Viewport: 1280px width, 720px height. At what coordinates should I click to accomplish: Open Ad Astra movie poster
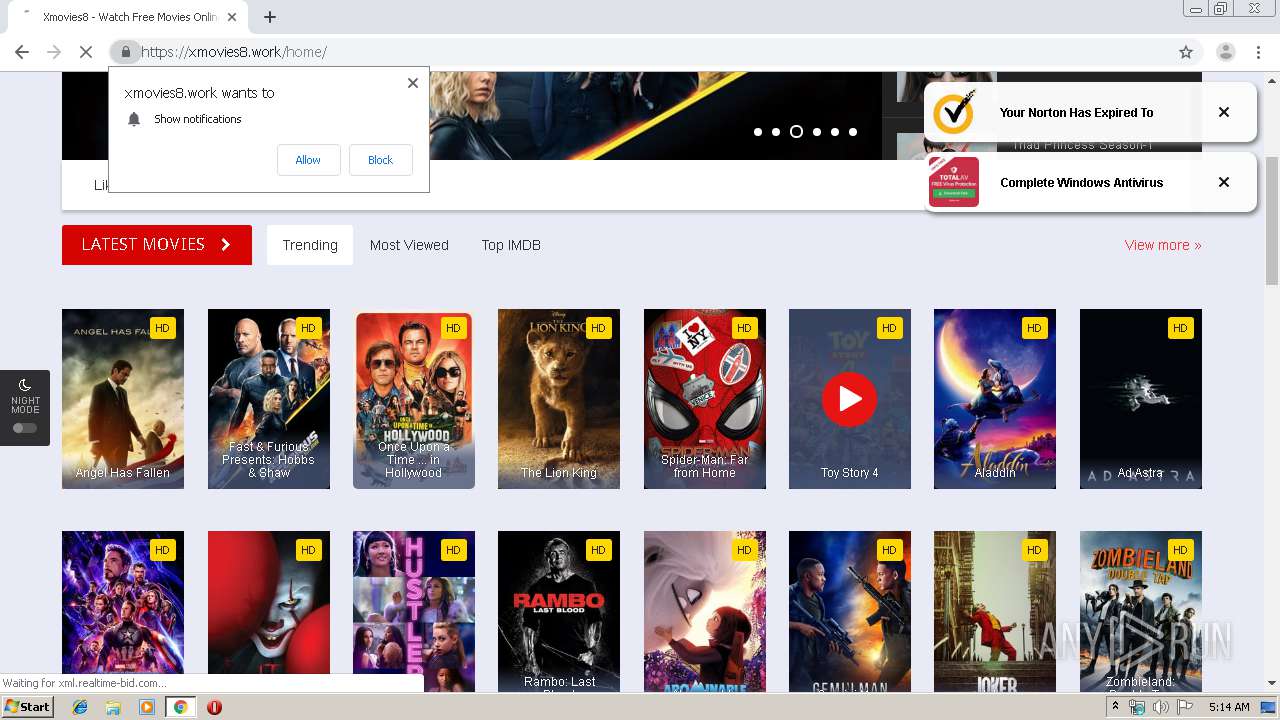coord(1141,399)
